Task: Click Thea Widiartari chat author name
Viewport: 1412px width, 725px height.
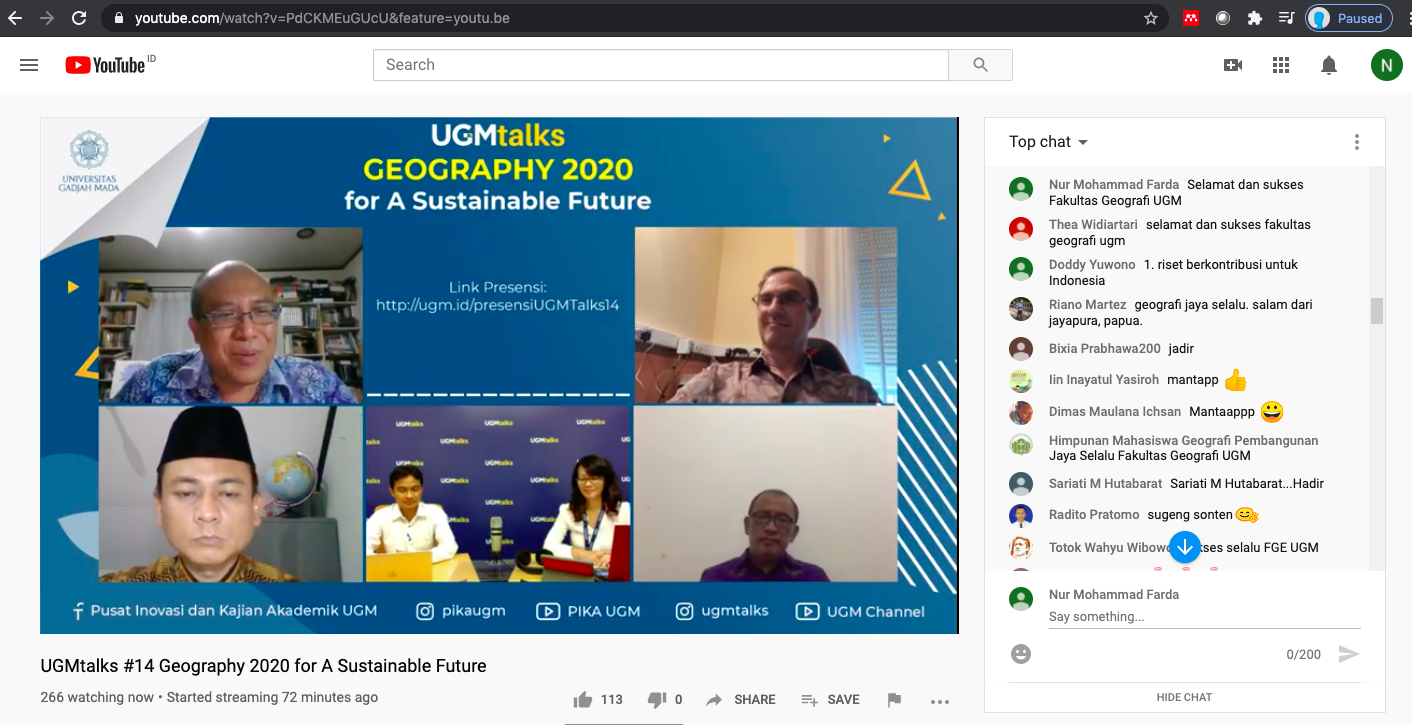Action: 1094,225
